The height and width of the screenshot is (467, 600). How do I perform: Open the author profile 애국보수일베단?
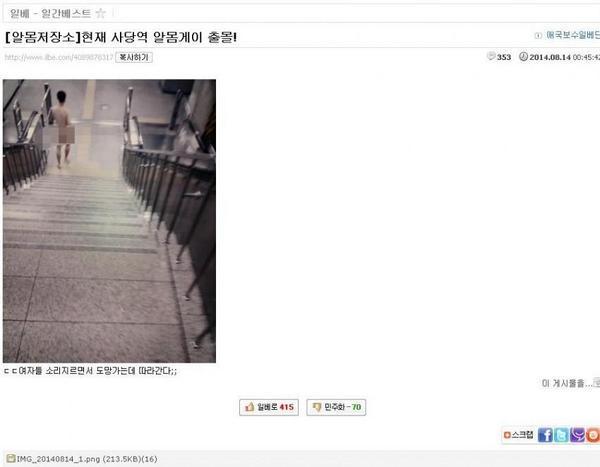point(573,35)
